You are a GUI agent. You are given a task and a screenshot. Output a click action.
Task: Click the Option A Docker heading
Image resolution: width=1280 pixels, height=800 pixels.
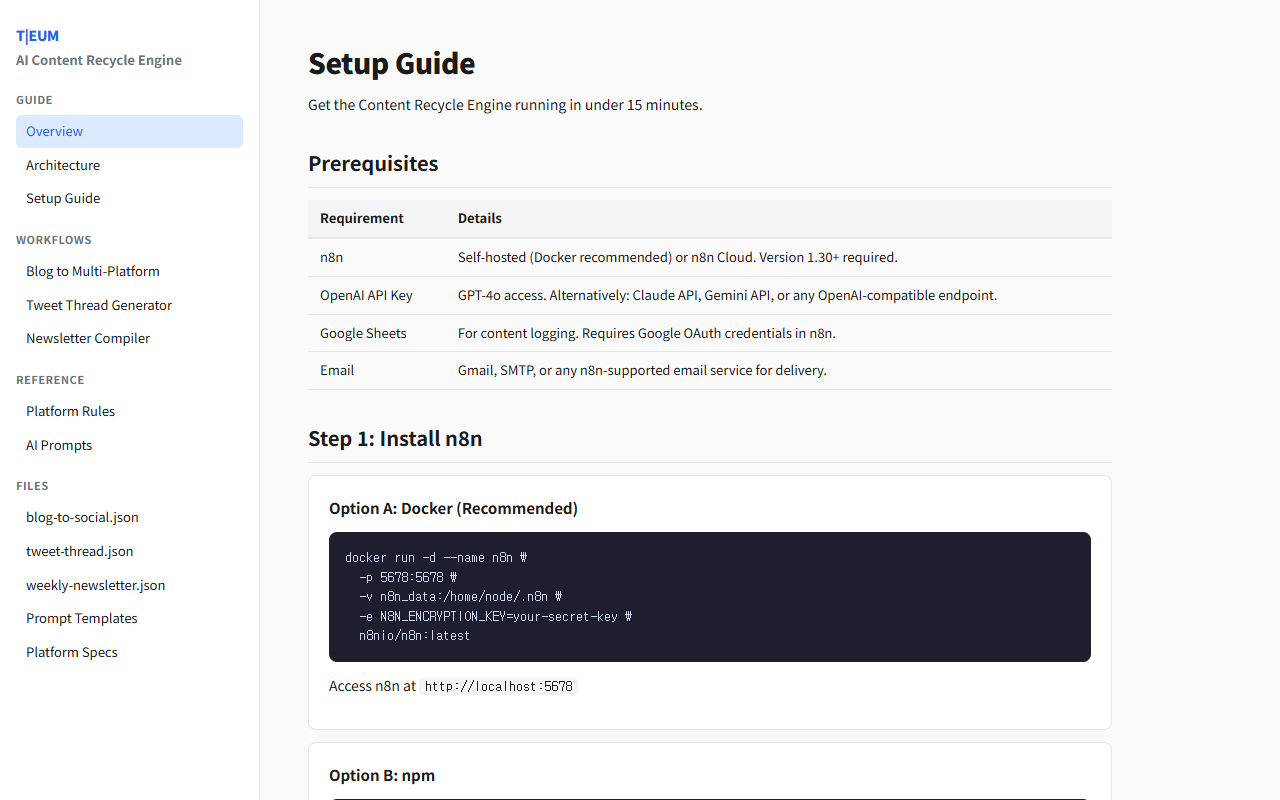(x=453, y=508)
